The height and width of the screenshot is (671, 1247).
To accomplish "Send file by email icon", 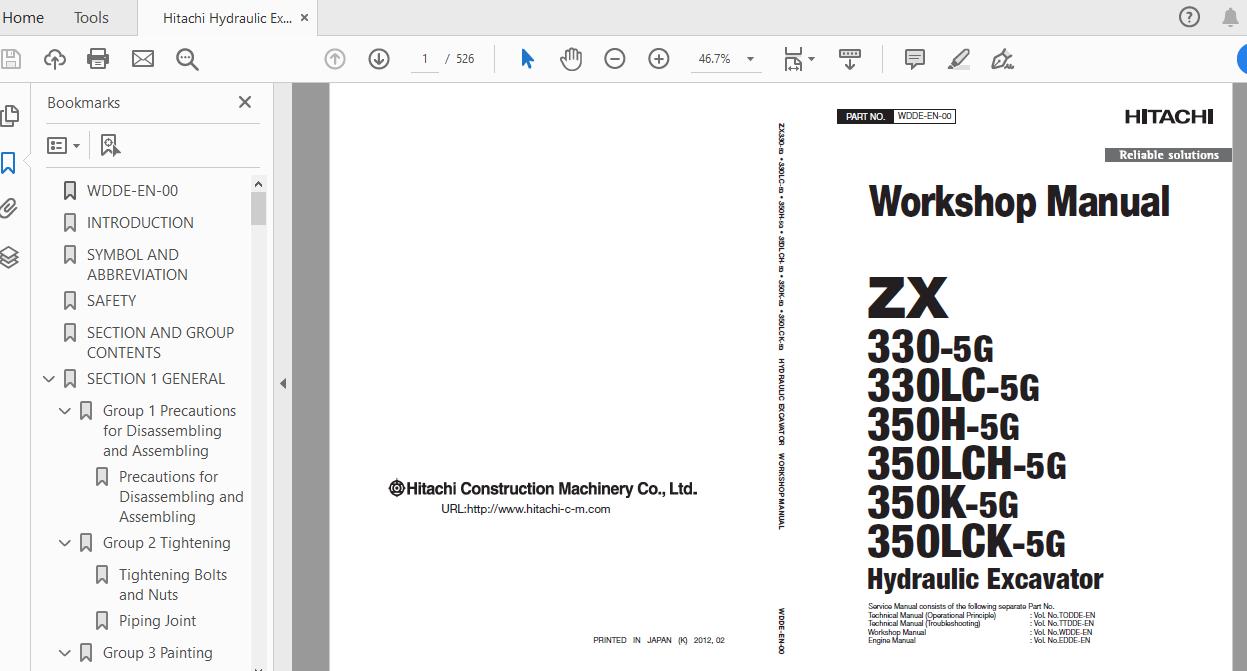I will (x=143, y=59).
